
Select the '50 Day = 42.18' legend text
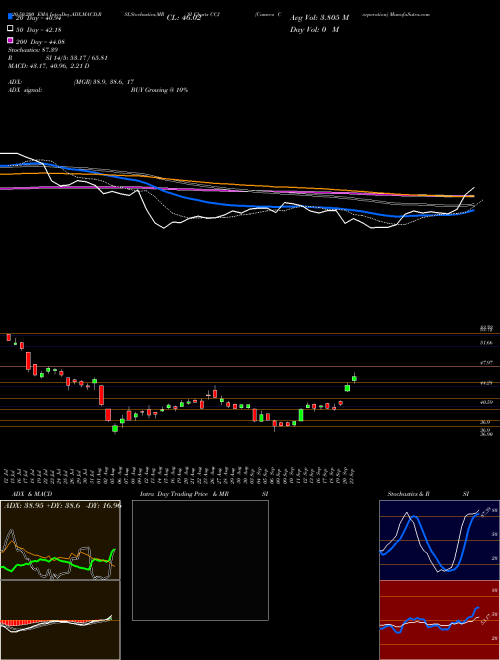coord(37,30)
